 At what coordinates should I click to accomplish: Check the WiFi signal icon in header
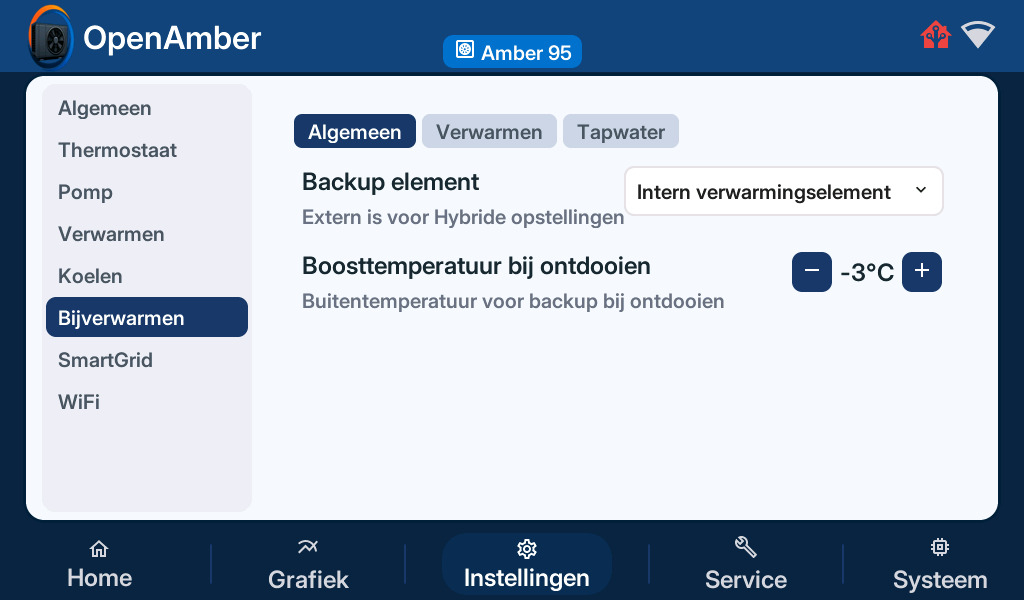[978, 35]
